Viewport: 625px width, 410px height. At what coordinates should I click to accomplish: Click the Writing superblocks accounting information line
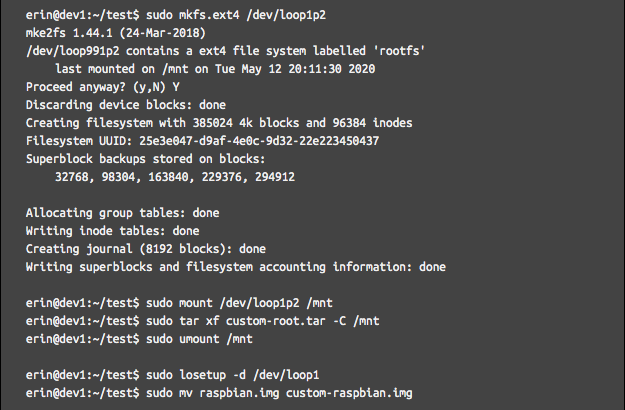[x=236, y=267]
